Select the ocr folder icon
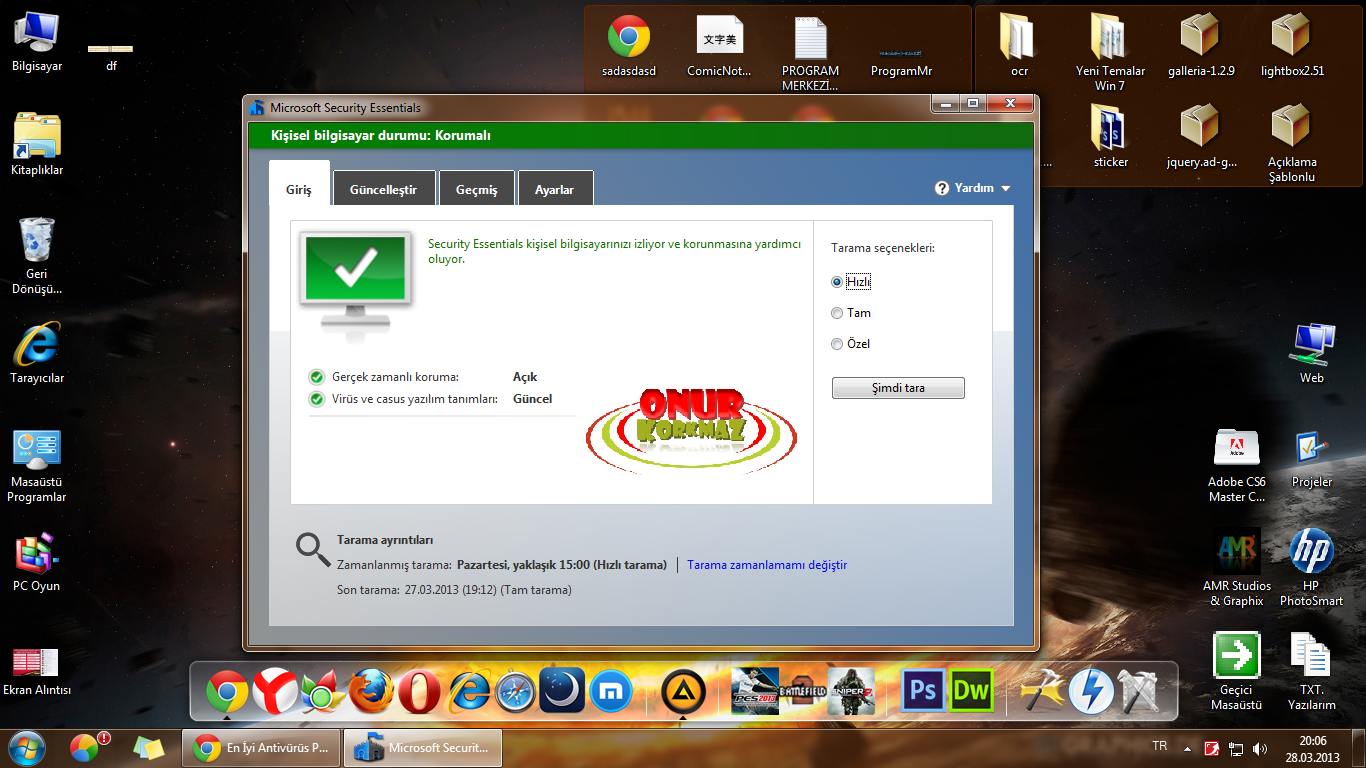 (x=1019, y=45)
